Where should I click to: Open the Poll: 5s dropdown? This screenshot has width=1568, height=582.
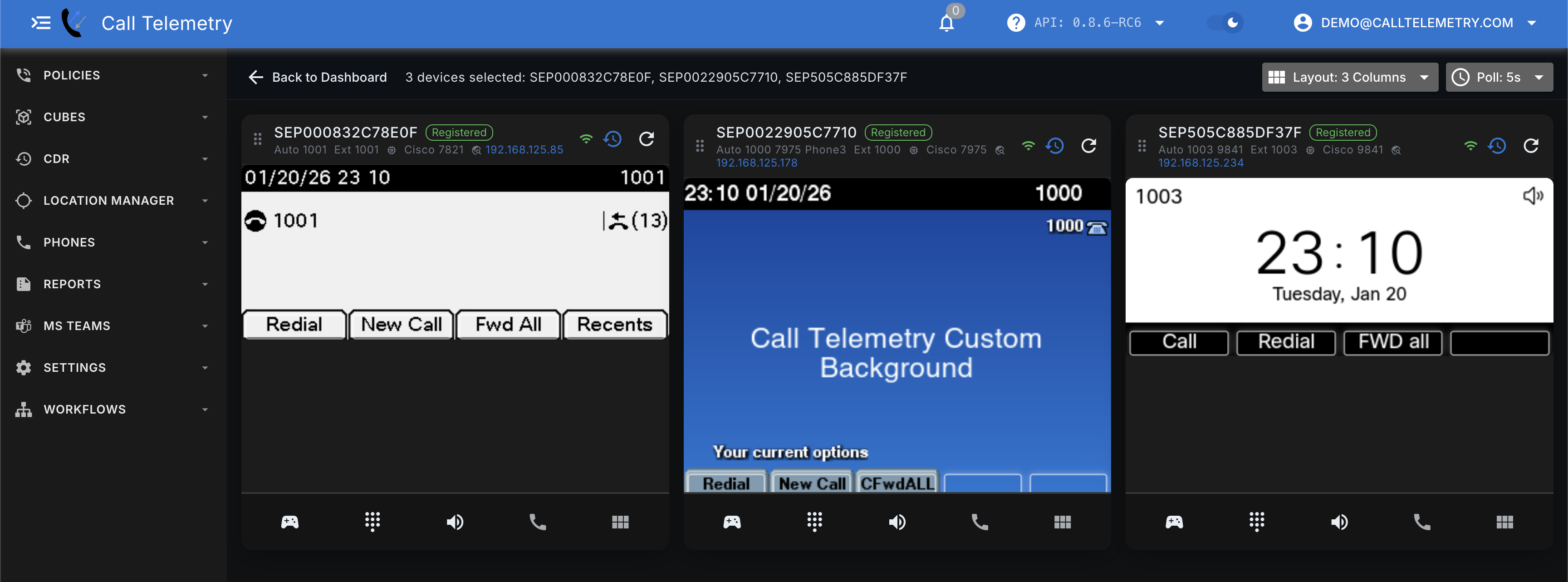[1499, 77]
